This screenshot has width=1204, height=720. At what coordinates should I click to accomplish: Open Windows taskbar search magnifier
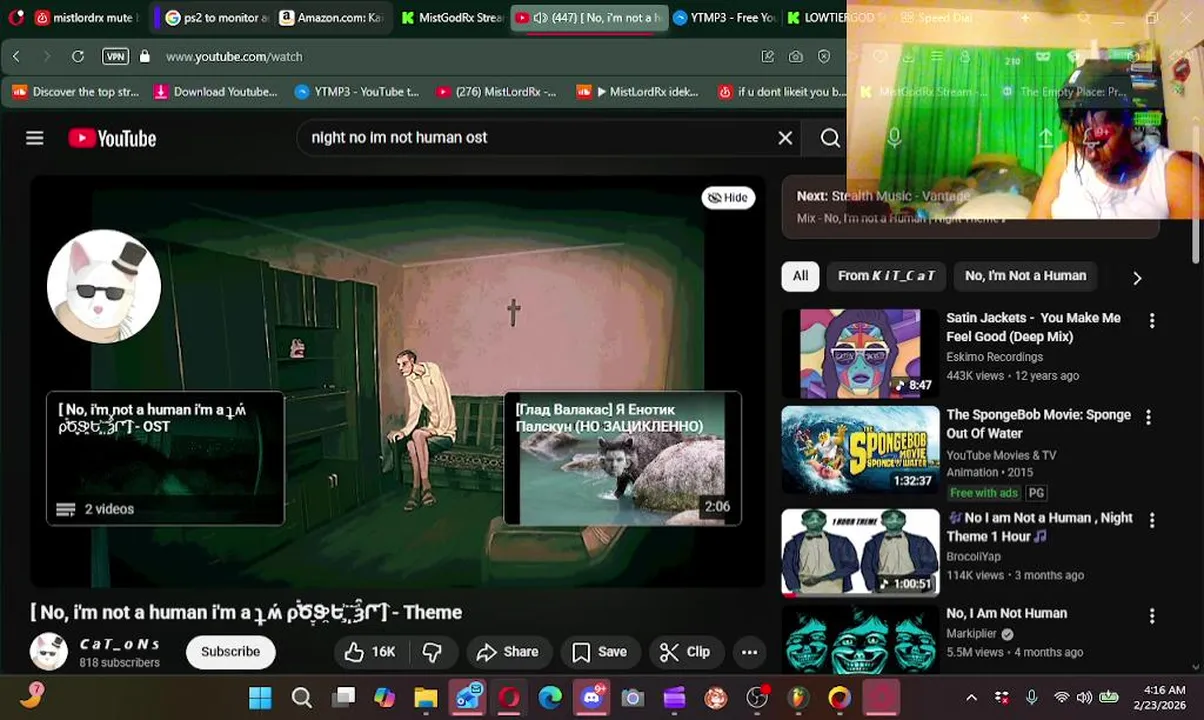point(301,698)
